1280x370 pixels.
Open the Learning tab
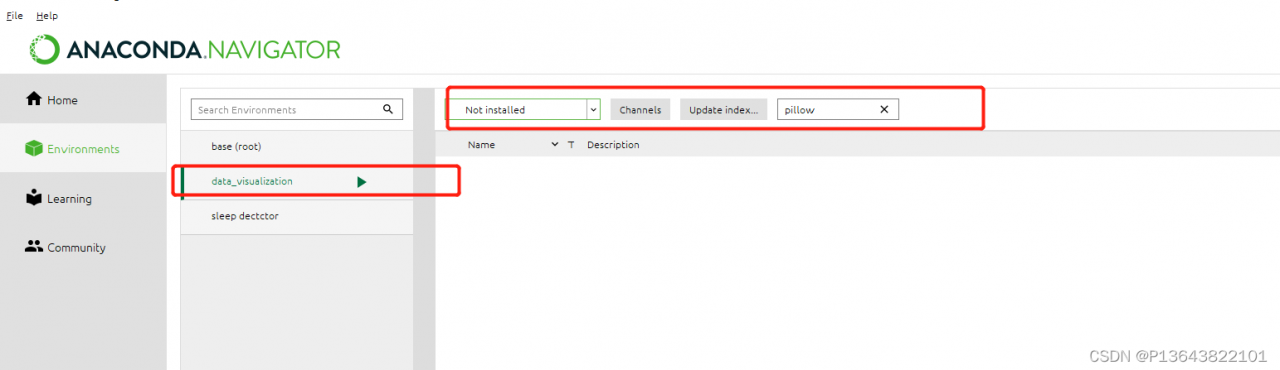(83, 198)
